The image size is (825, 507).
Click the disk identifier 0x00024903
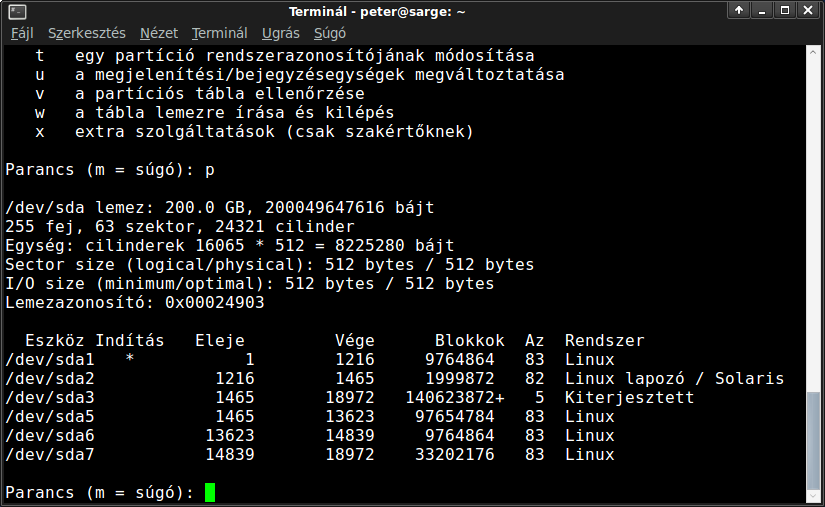(215, 303)
